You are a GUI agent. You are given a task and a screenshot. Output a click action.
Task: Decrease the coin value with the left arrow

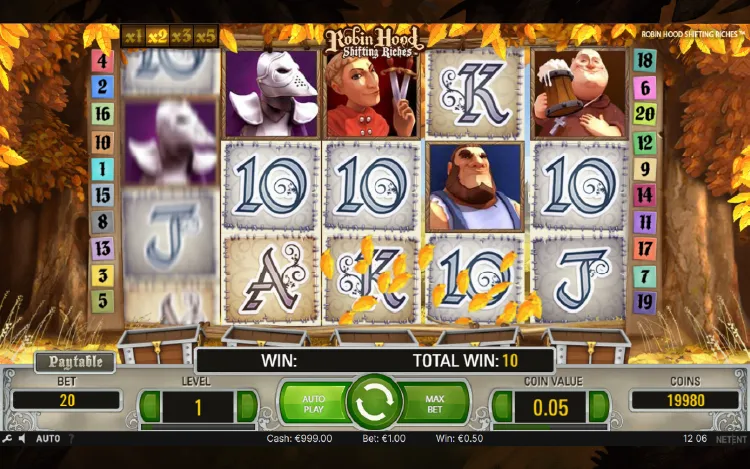(502, 407)
